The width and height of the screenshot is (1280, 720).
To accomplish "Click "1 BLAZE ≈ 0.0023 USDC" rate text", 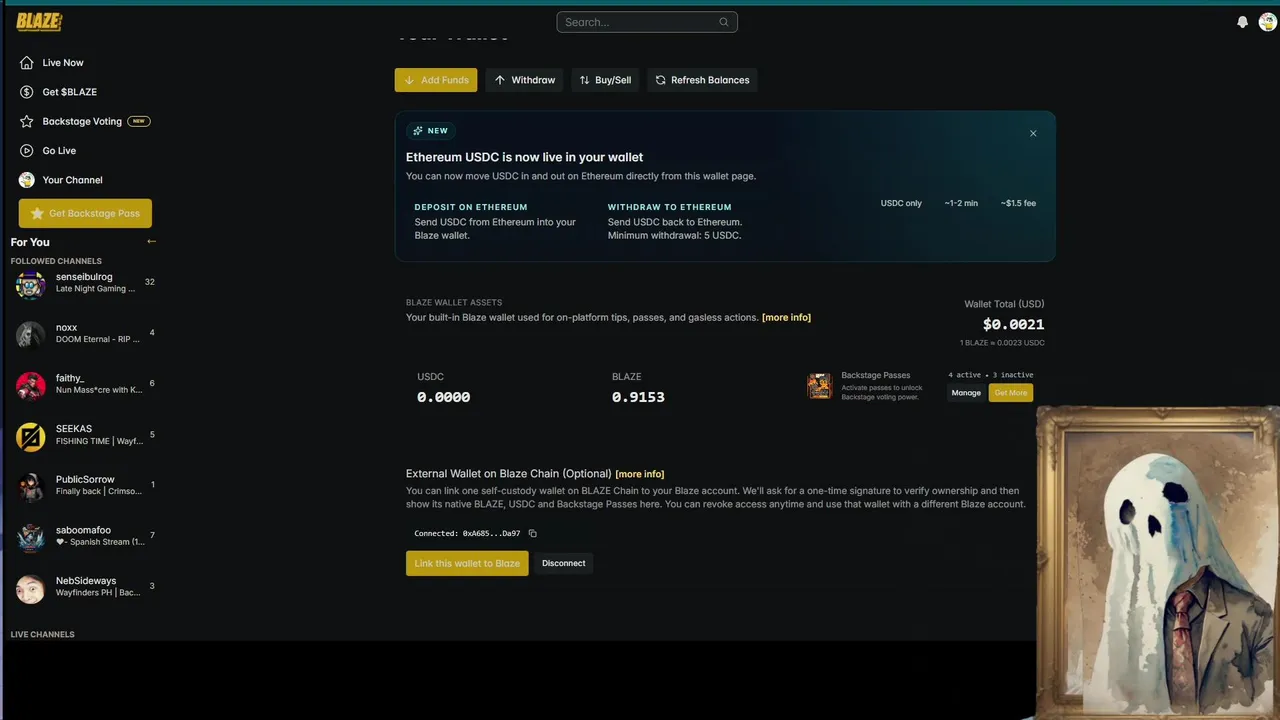I will click(1002, 343).
